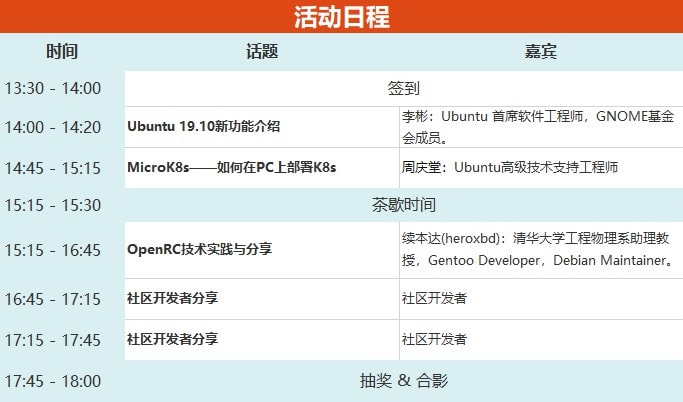Screen dimensions: 683x402
Task: Click 社区开发者 guest in 16:45 row
Action: tap(434, 298)
